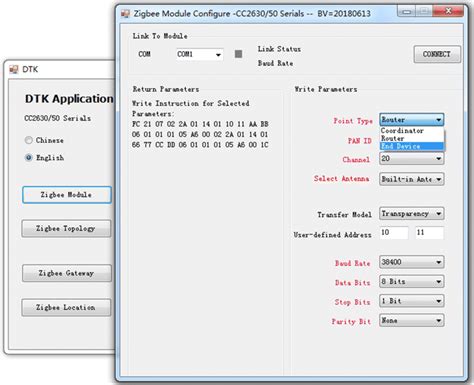Open the Channel dropdown showing 20
The image size is (474, 385).
[412, 159]
